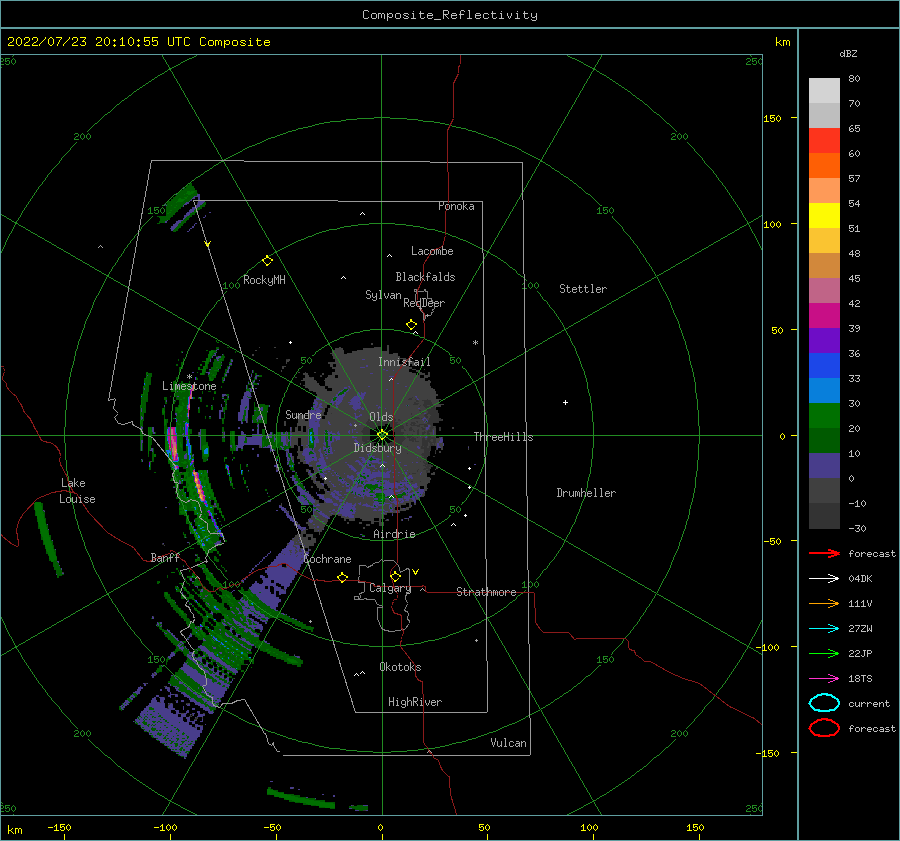
Task: Click the 18TS legend text
Action: coord(860,678)
